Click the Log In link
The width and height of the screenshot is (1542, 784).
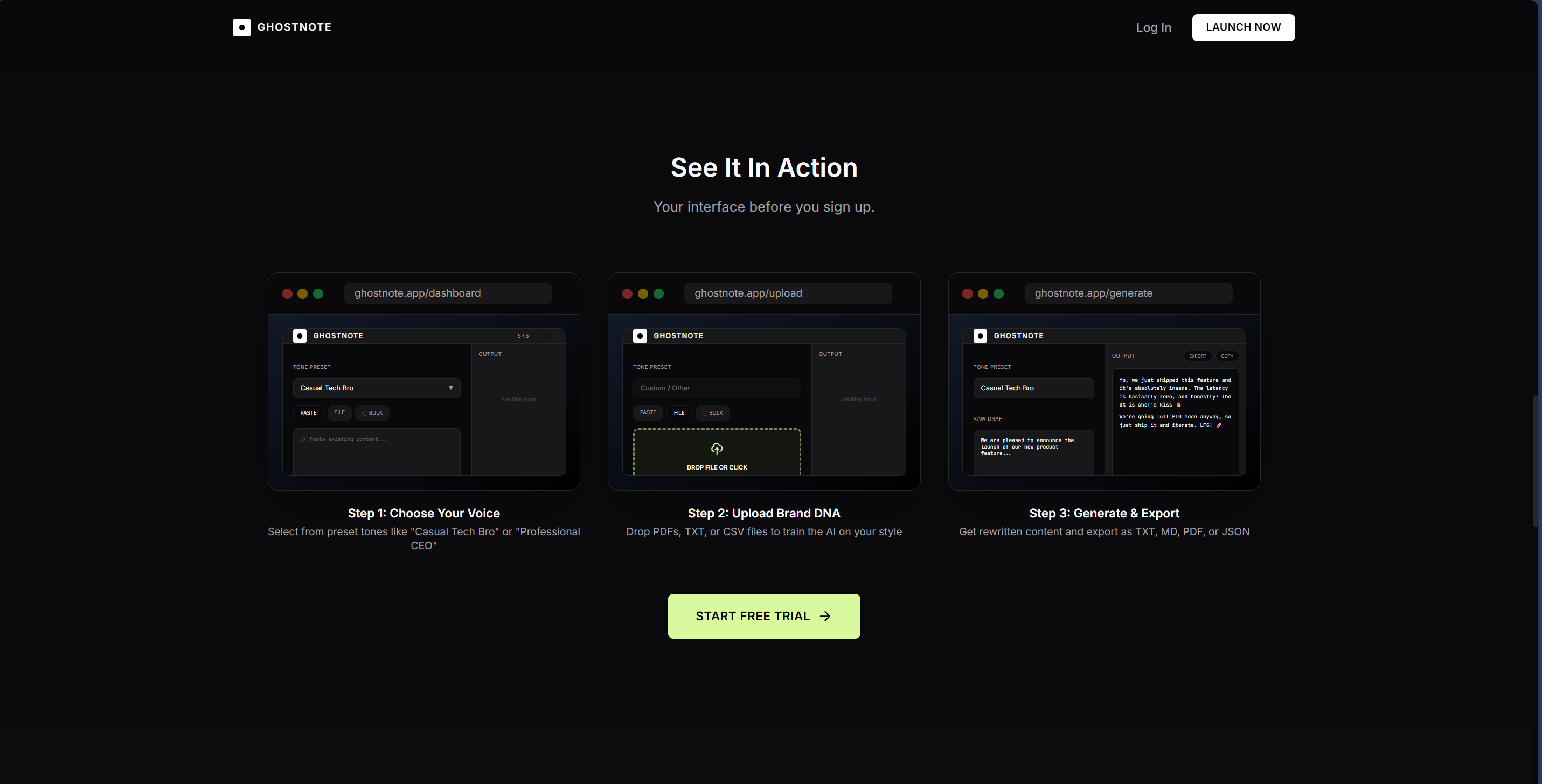[x=1154, y=27]
